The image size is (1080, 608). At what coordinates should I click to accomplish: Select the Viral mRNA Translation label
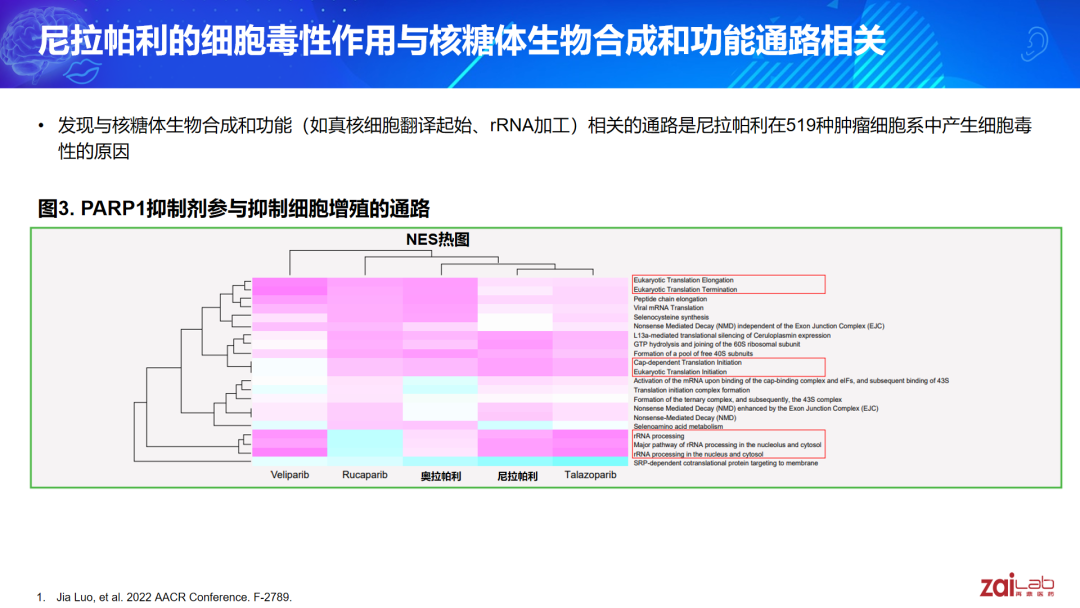(x=668, y=308)
